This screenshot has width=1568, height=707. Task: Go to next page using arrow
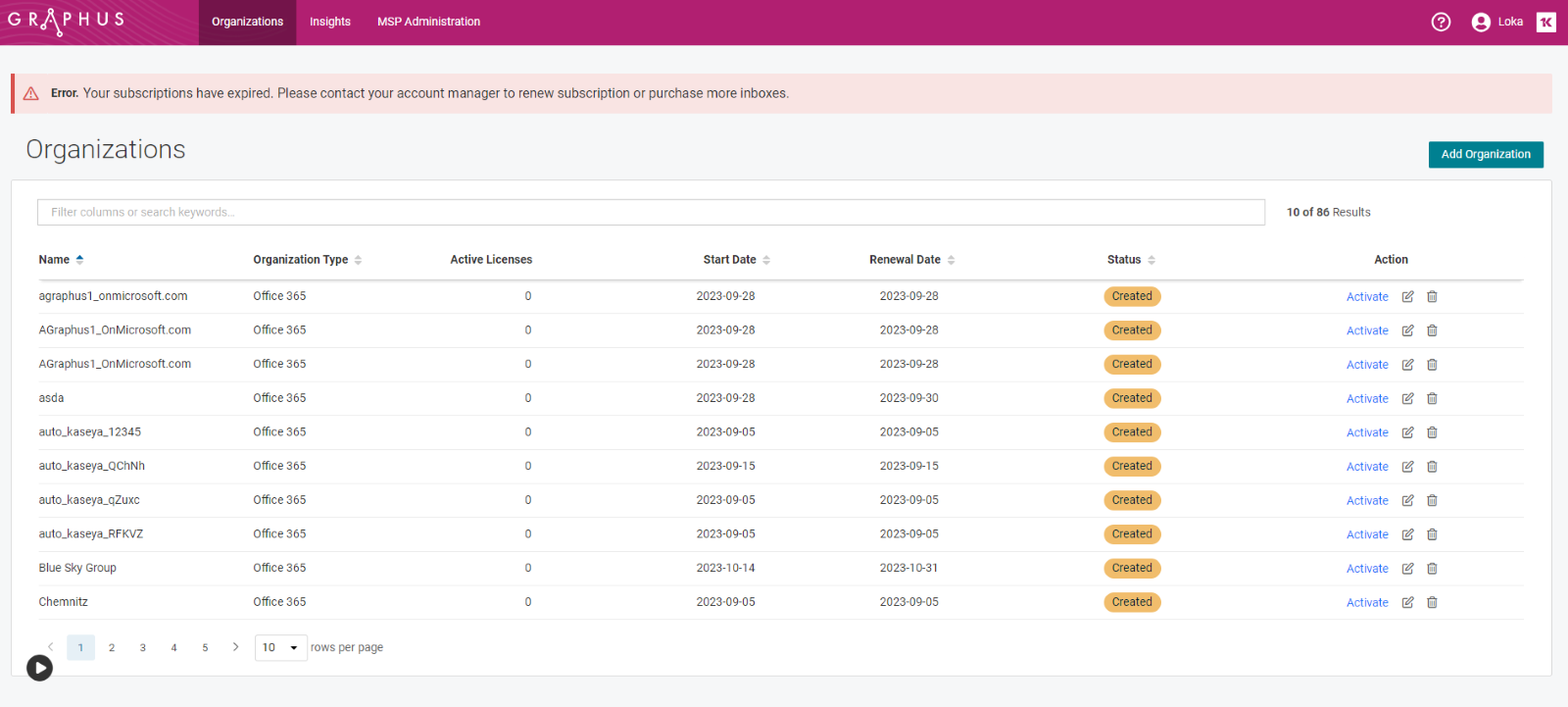click(x=235, y=647)
